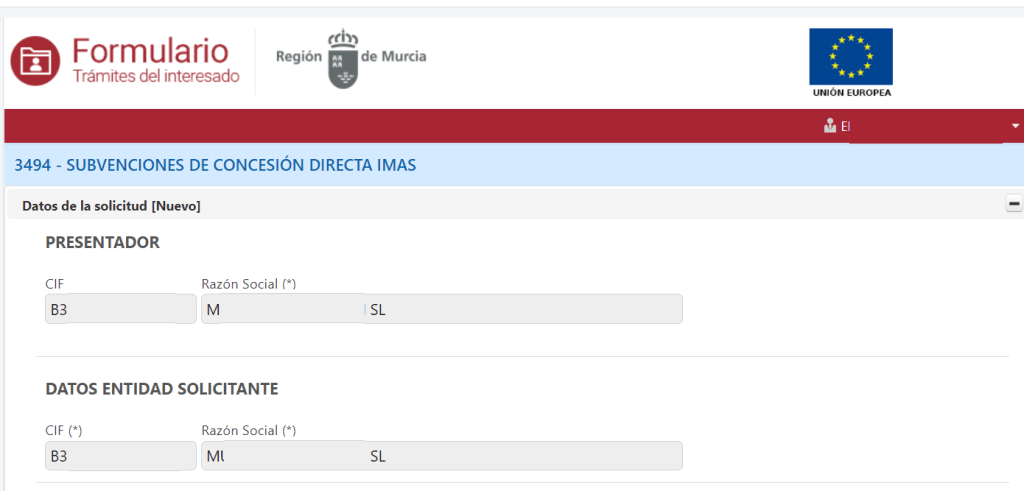Click the 'Trámites del interesado' subtitle
This screenshot has width=1024, height=491.
[x=156, y=76]
